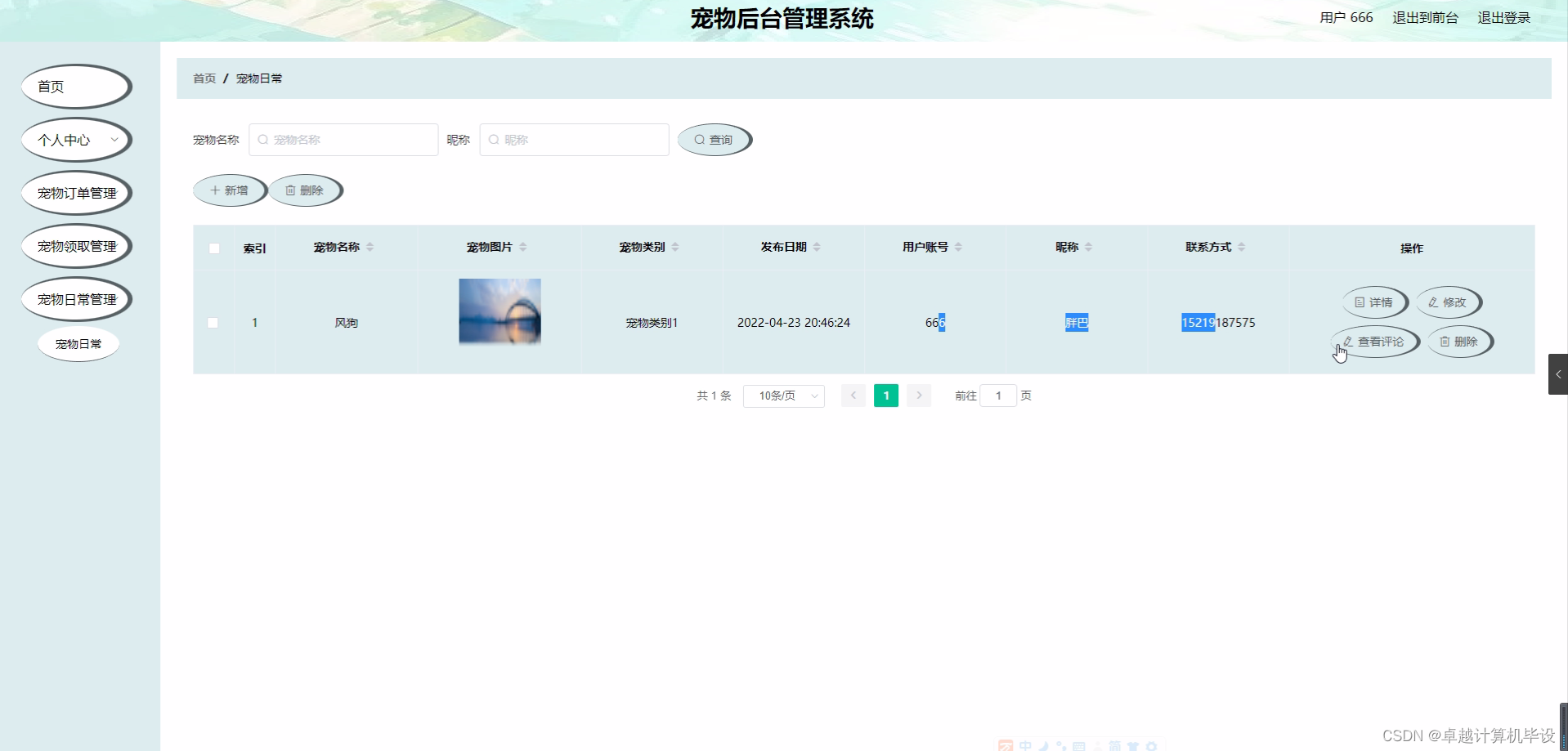Image resolution: width=1568 pixels, height=751 pixels.
Task: Collapse the panel using right edge chevron
Action: point(1560,373)
